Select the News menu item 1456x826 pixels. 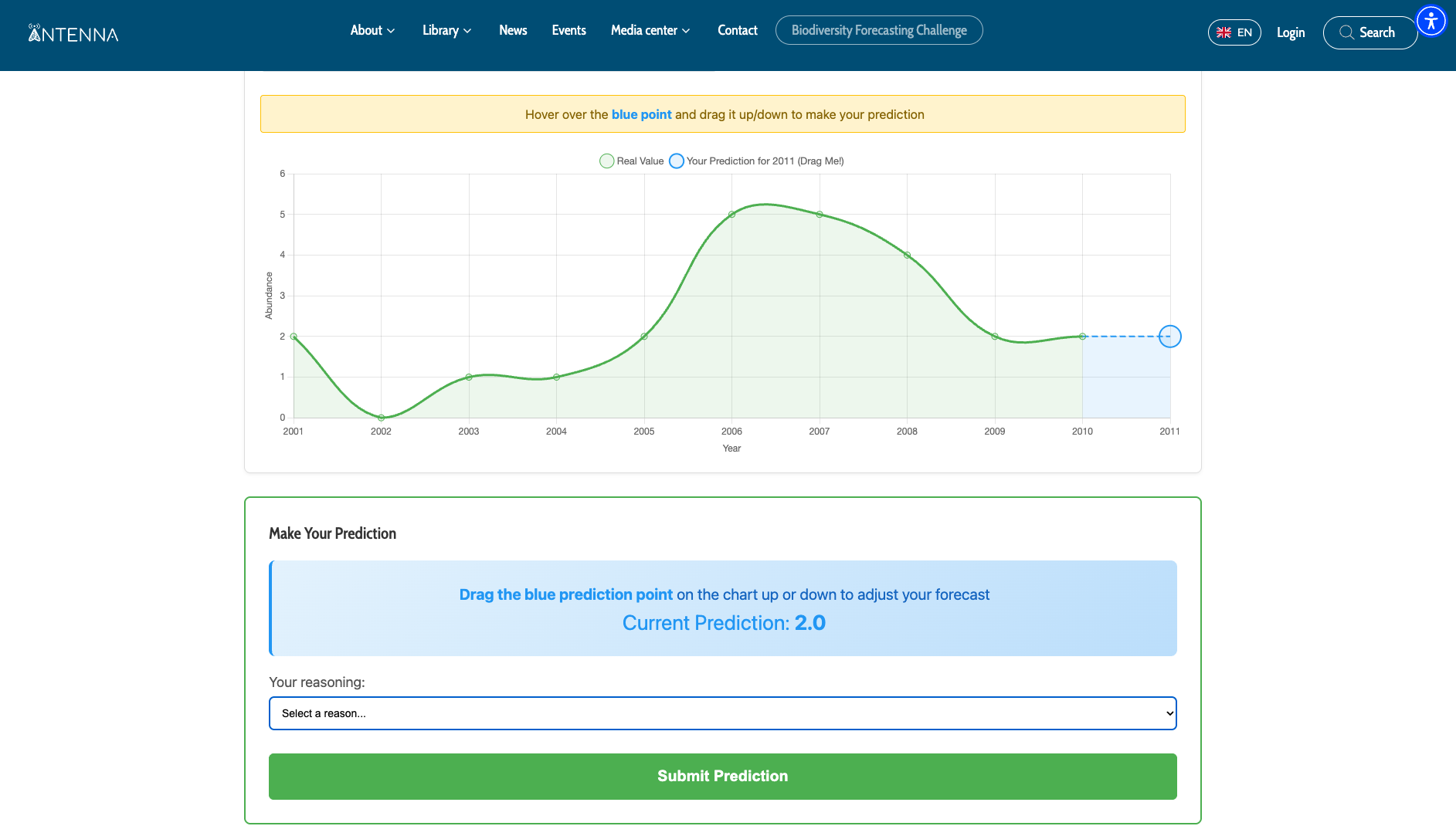[512, 30]
